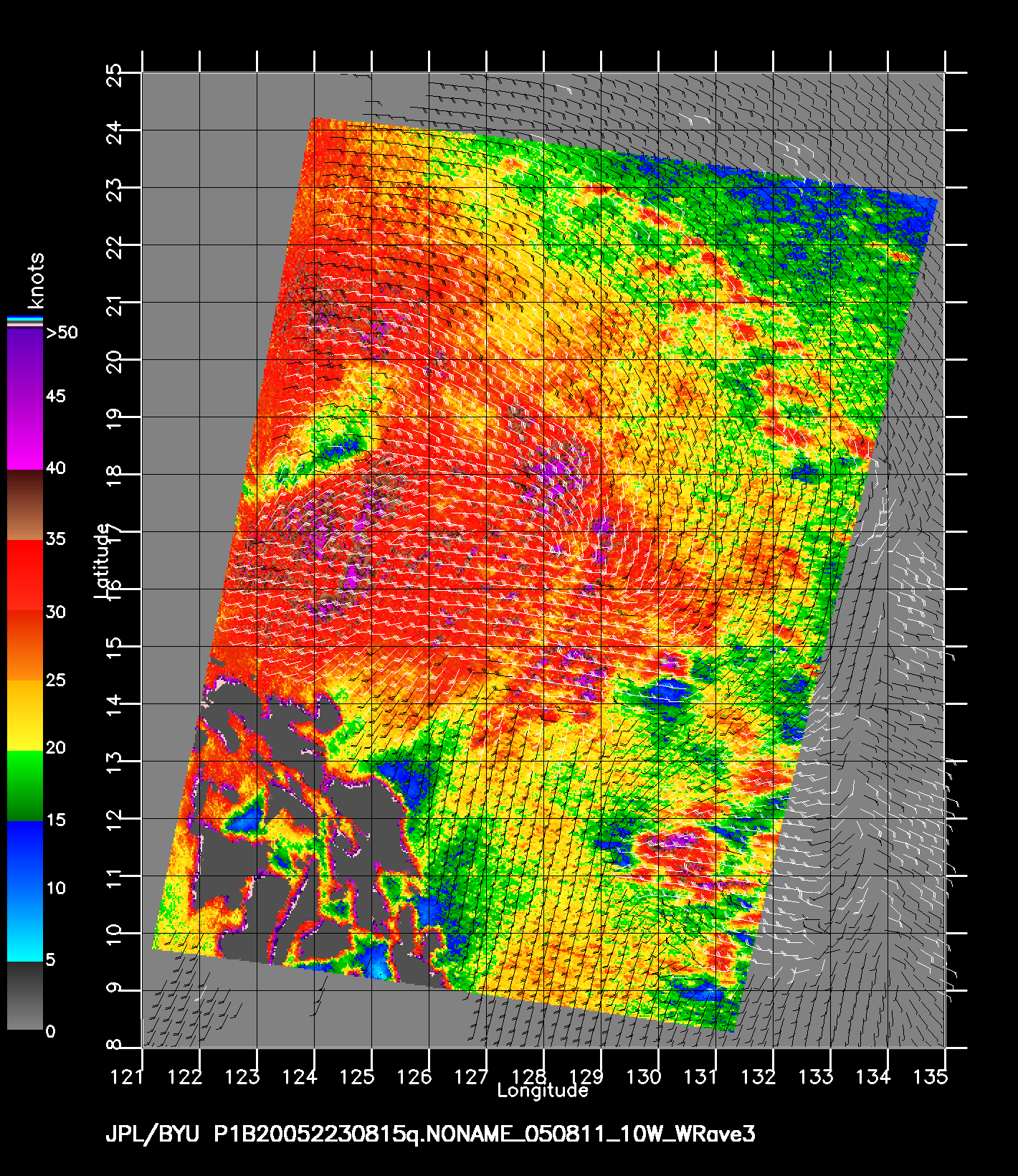
Task: Select the yellow 20–25 knots color bar segment
Action: [24, 716]
